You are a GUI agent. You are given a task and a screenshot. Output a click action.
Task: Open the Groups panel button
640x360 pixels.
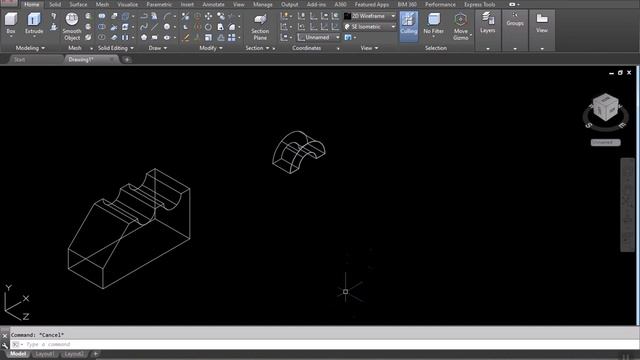(515, 20)
